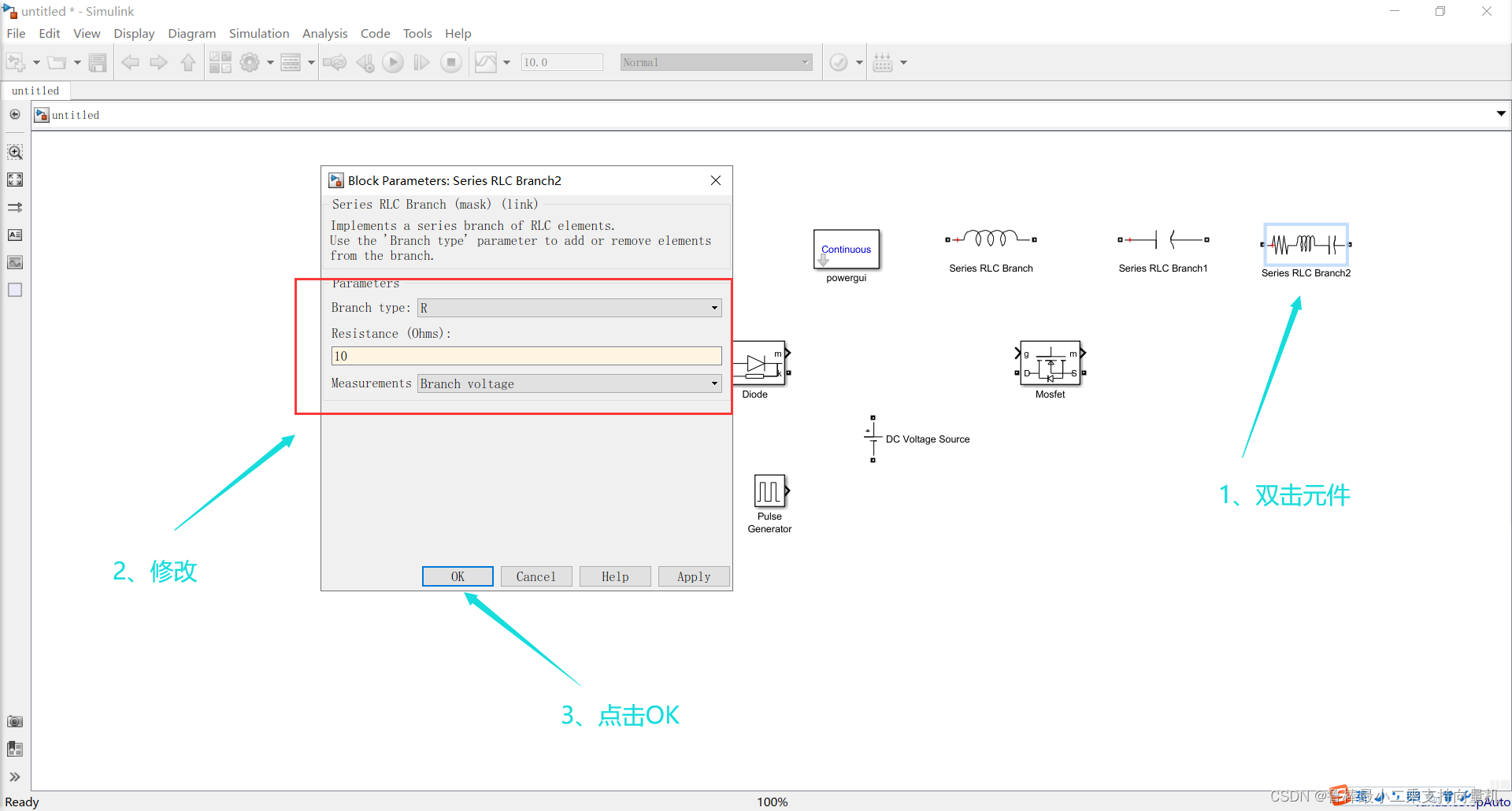Click the Up to Parent arrow icon

188,62
